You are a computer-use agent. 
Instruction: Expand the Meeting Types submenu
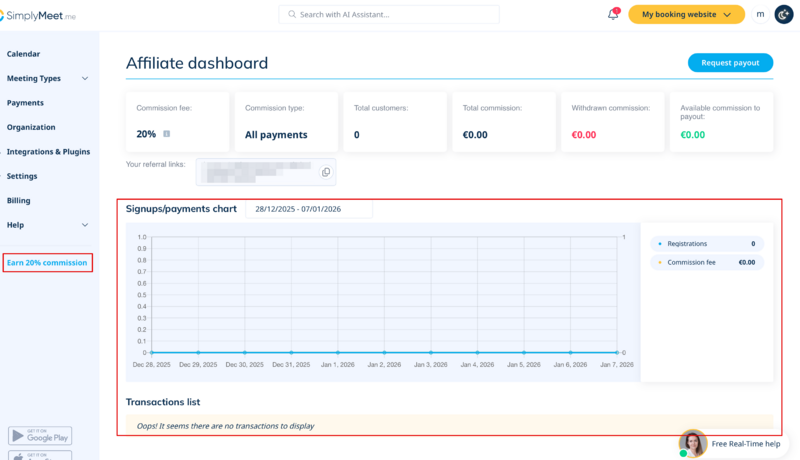85,79
